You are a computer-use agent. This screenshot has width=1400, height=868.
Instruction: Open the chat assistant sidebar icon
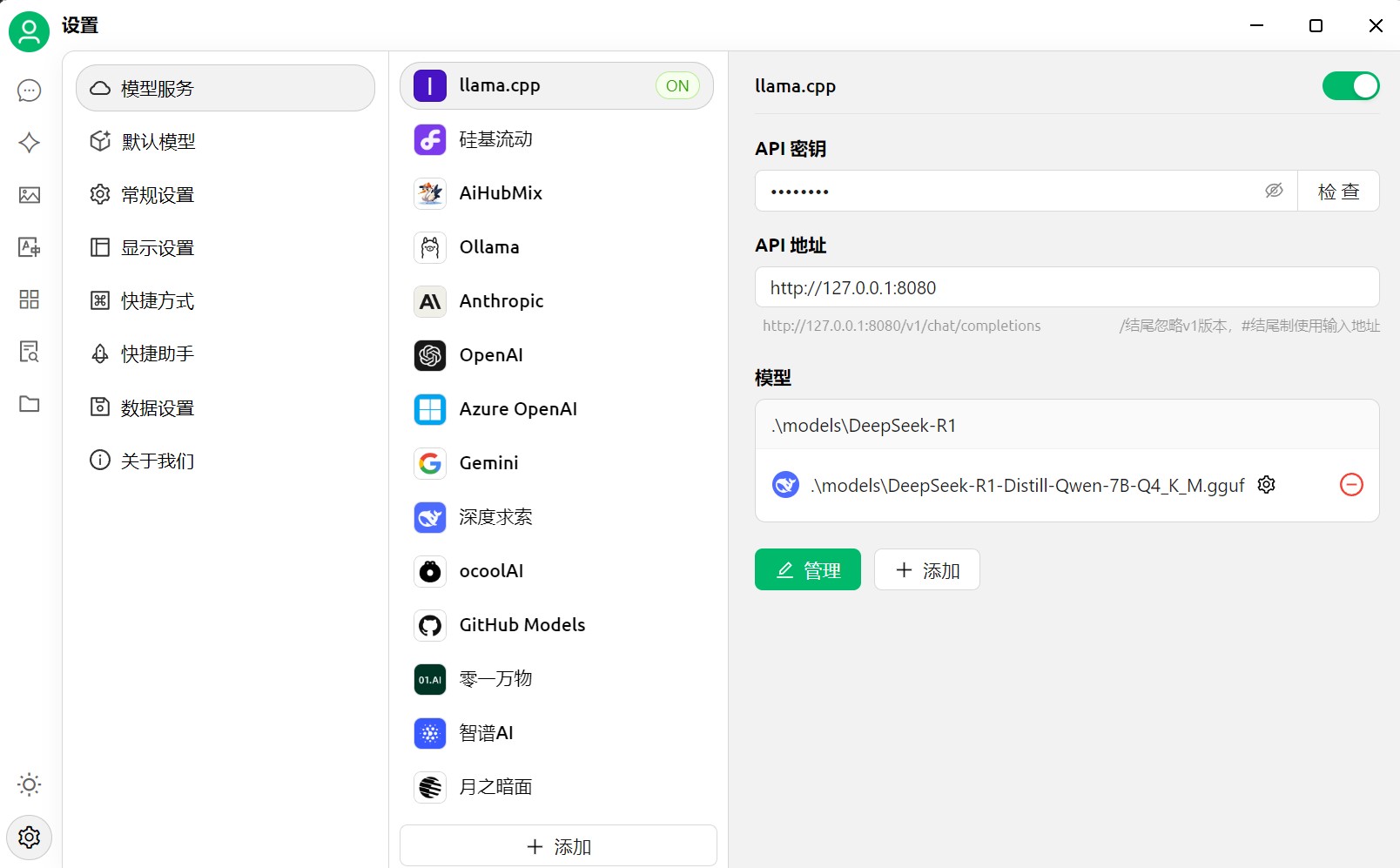[30, 91]
